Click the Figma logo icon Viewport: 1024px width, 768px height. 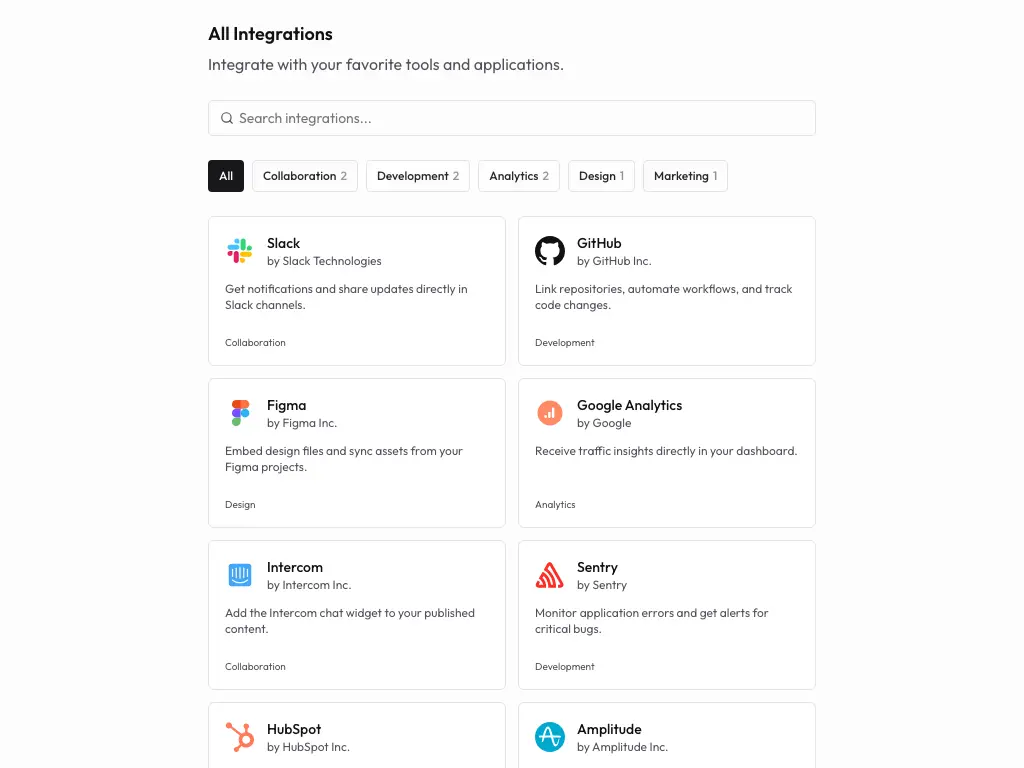tap(239, 413)
